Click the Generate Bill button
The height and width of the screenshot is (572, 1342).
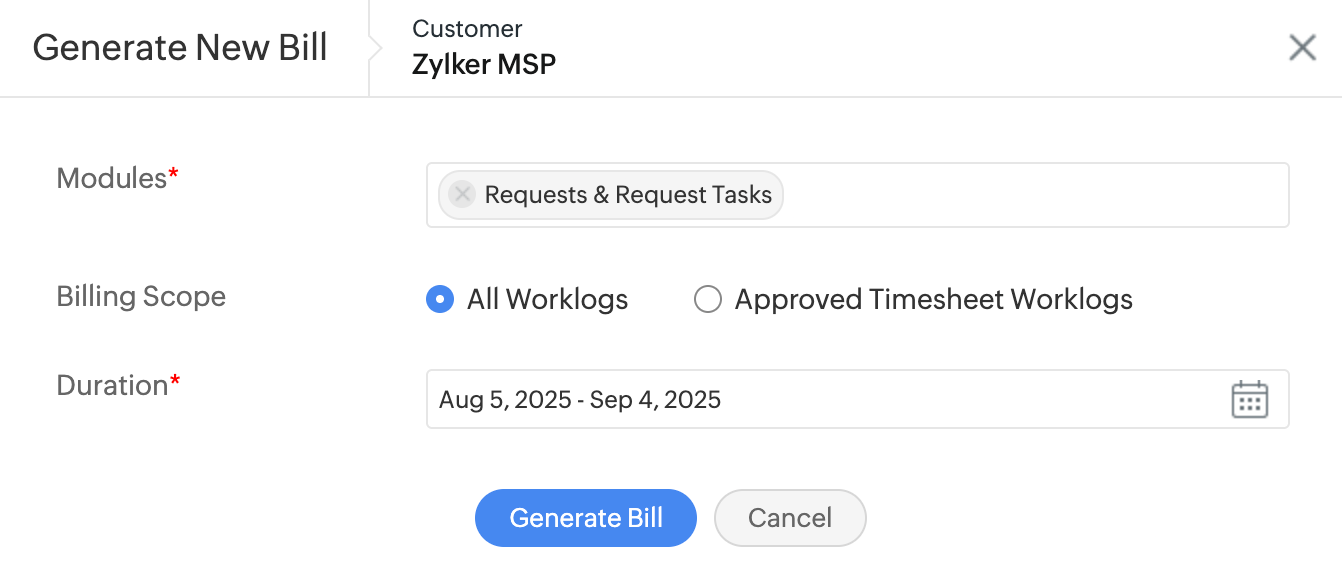point(586,518)
